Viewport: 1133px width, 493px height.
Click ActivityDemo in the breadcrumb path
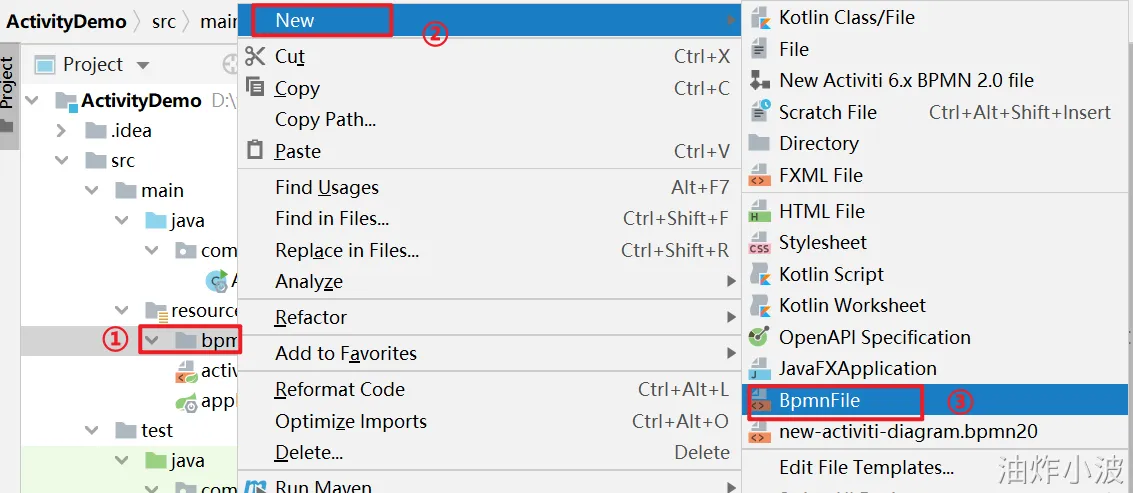[x=67, y=20]
